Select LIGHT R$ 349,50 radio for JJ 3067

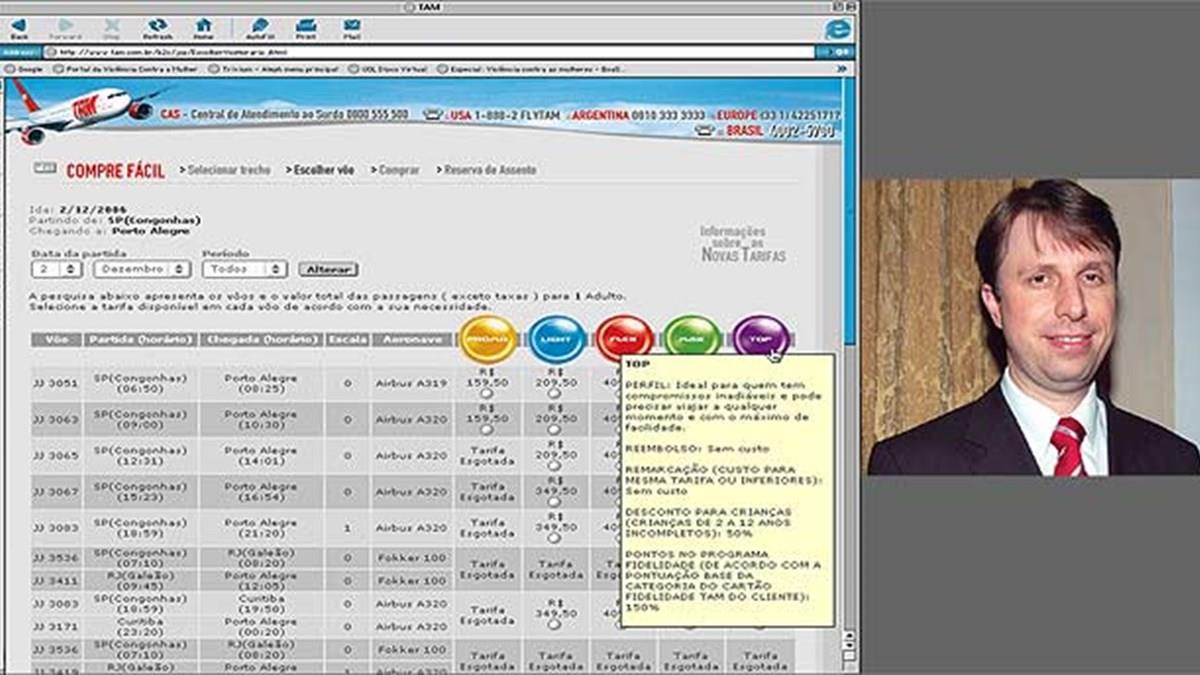pyautogui.click(x=555, y=502)
